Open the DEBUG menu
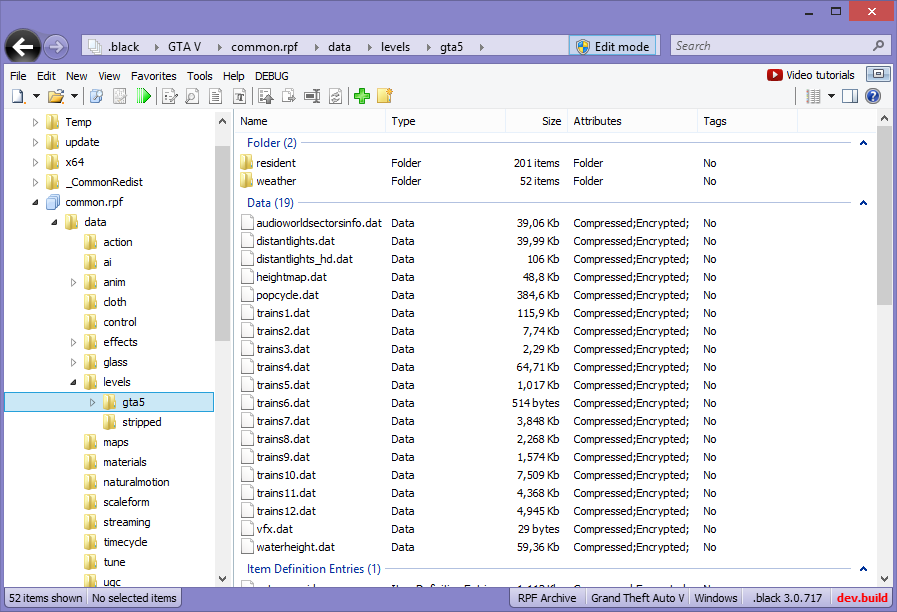Image resolution: width=897 pixels, height=612 pixels. [x=272, y=76]
